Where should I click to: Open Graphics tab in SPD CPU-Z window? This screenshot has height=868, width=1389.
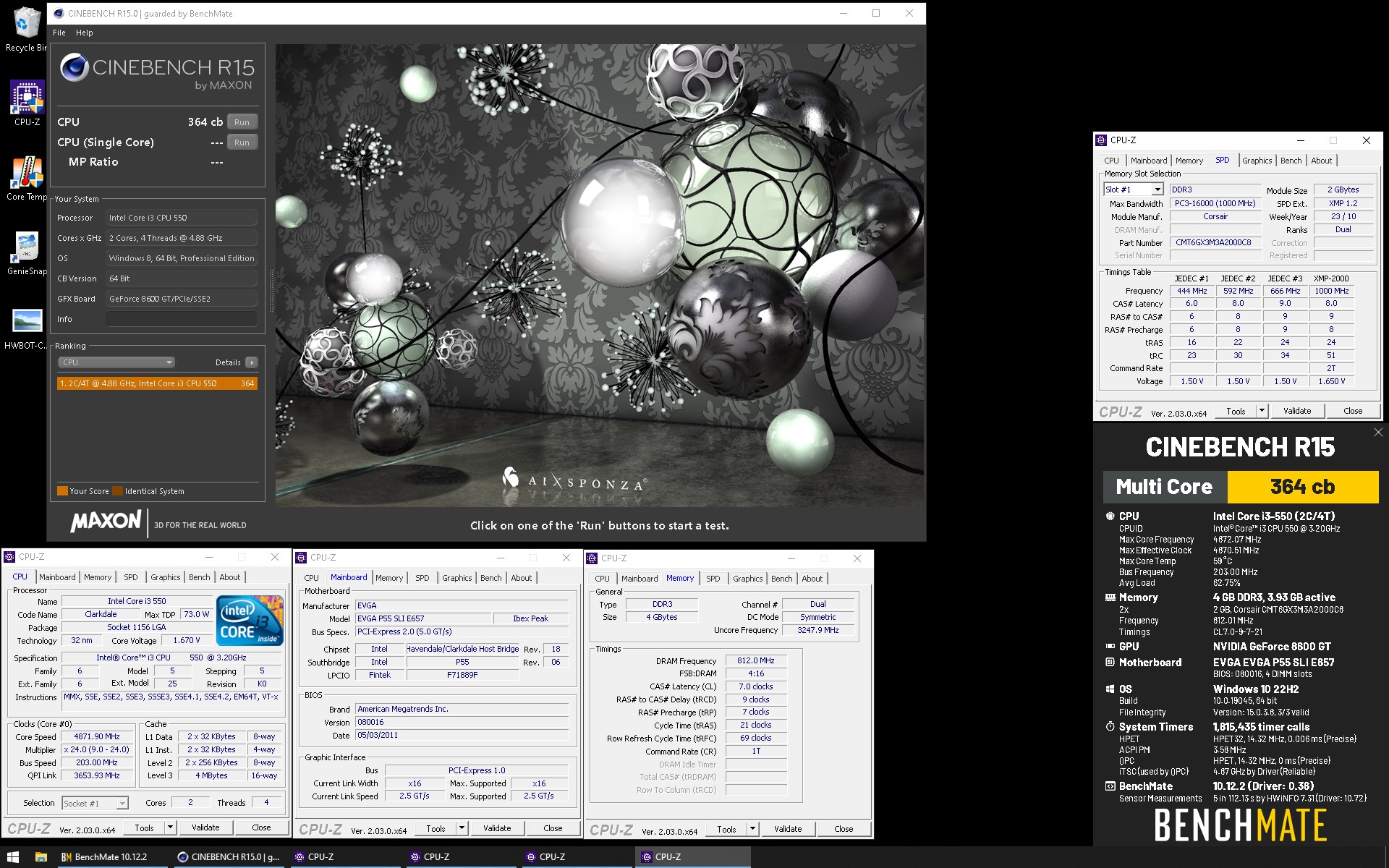(x=1257, y=161)
